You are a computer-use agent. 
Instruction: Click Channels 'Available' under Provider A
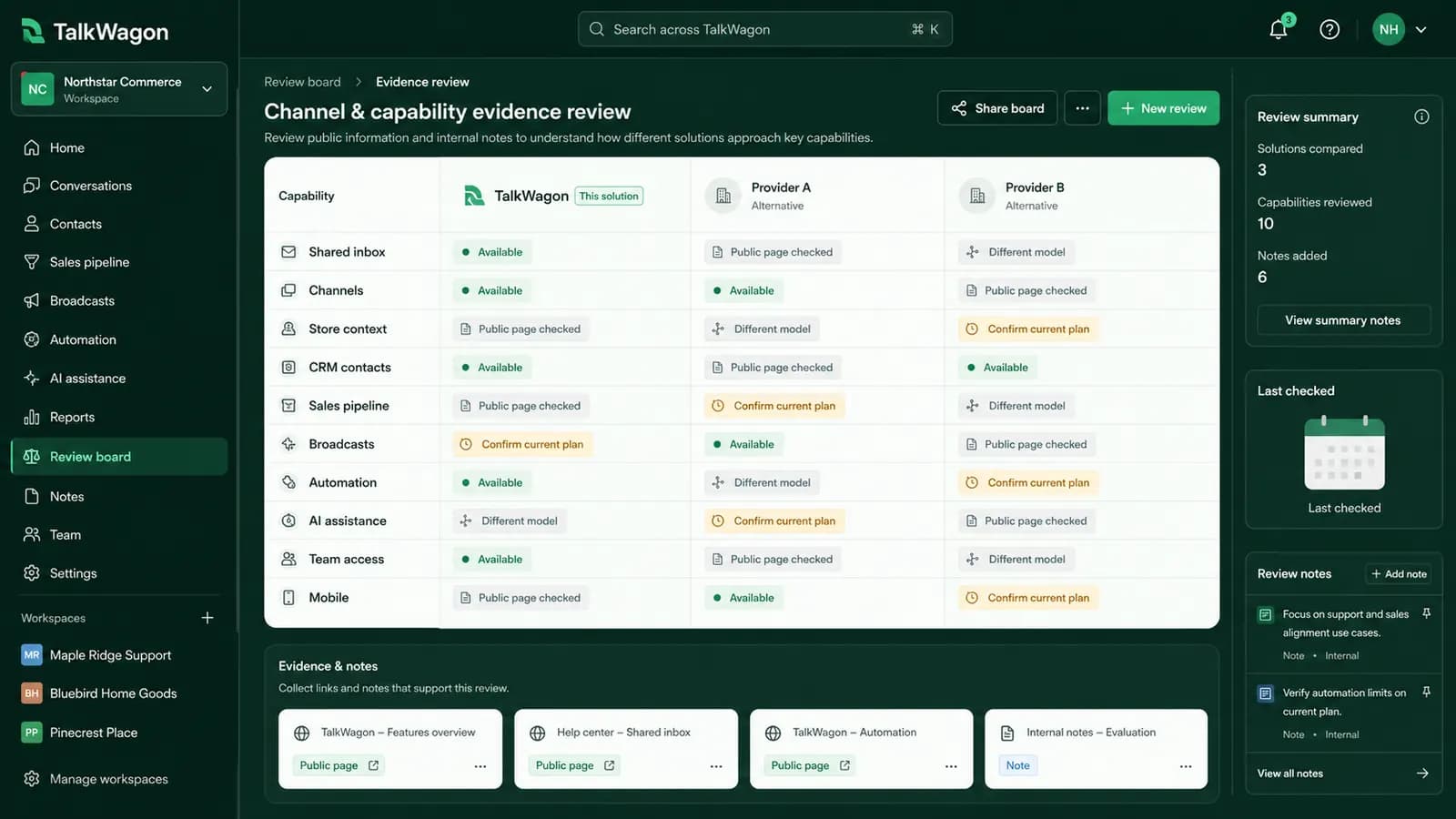click(743, 290)
